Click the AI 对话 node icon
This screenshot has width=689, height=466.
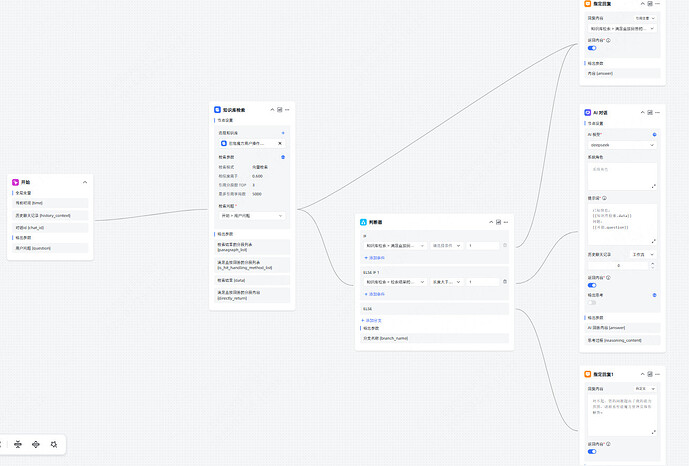click(x=587, y=112)
